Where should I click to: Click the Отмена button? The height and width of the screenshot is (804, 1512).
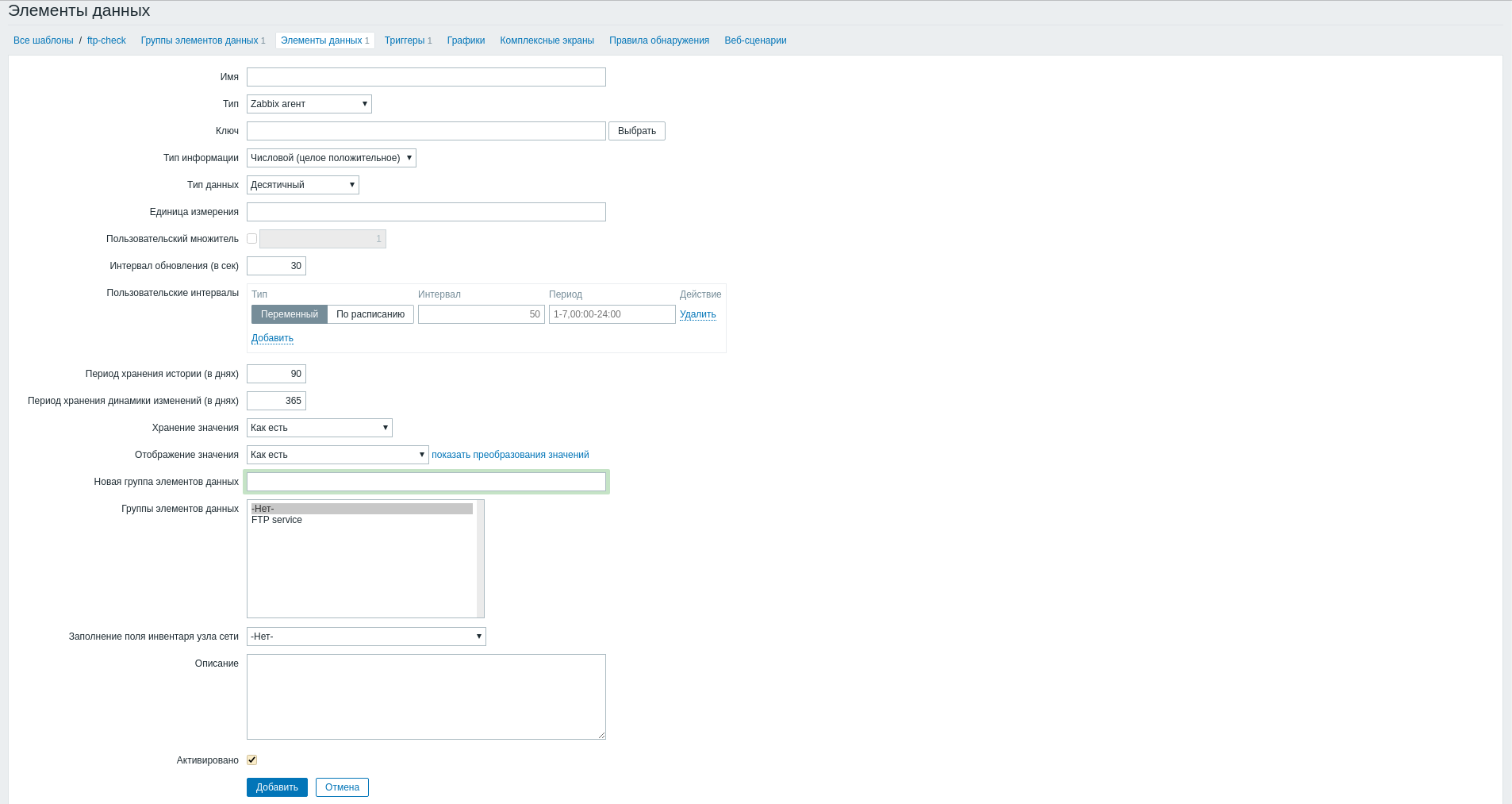click(342, 787)
